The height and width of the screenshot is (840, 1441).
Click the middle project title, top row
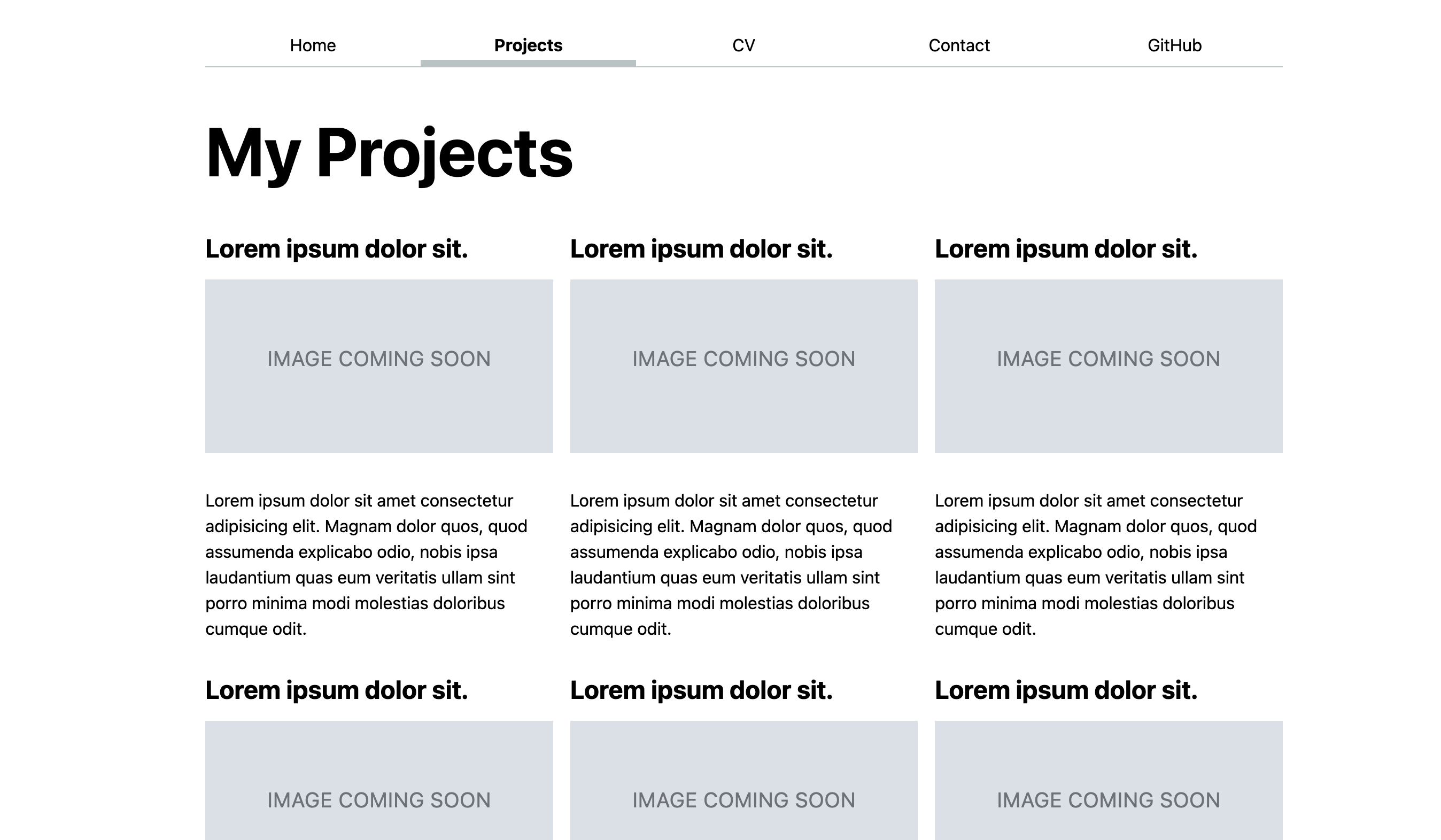coord(701,250)
